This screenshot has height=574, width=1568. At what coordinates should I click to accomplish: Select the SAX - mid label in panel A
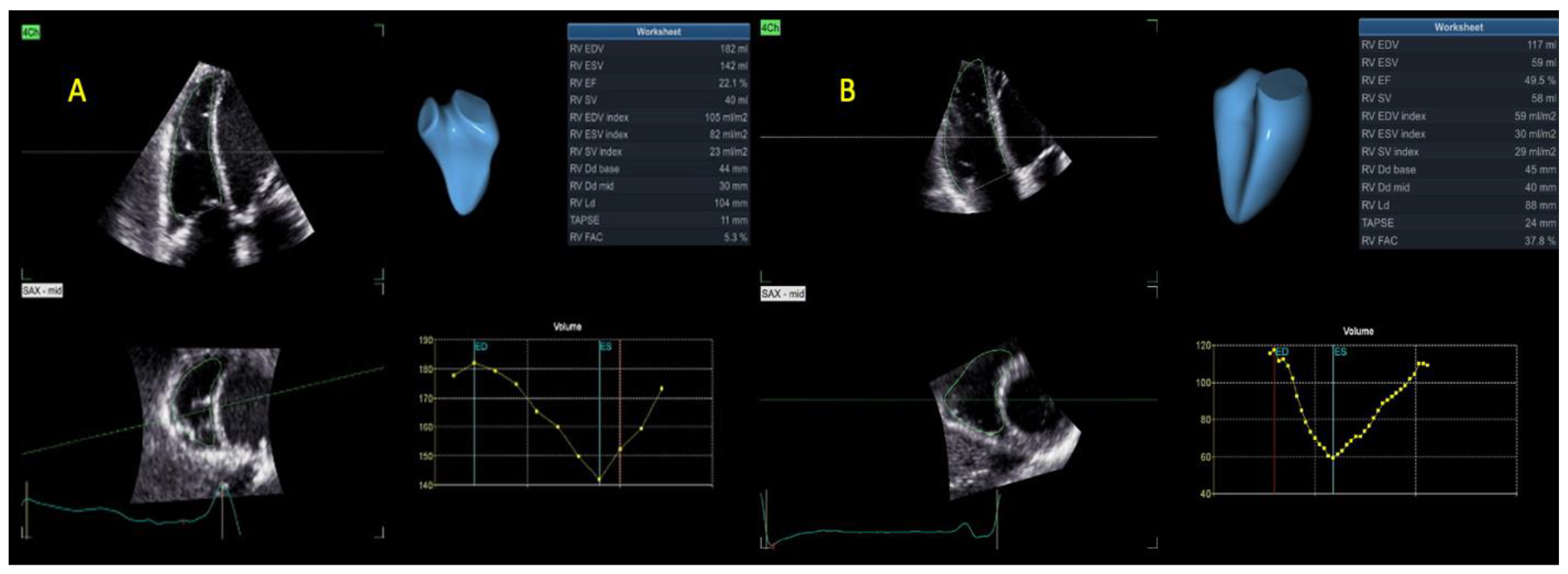[42, 291]
